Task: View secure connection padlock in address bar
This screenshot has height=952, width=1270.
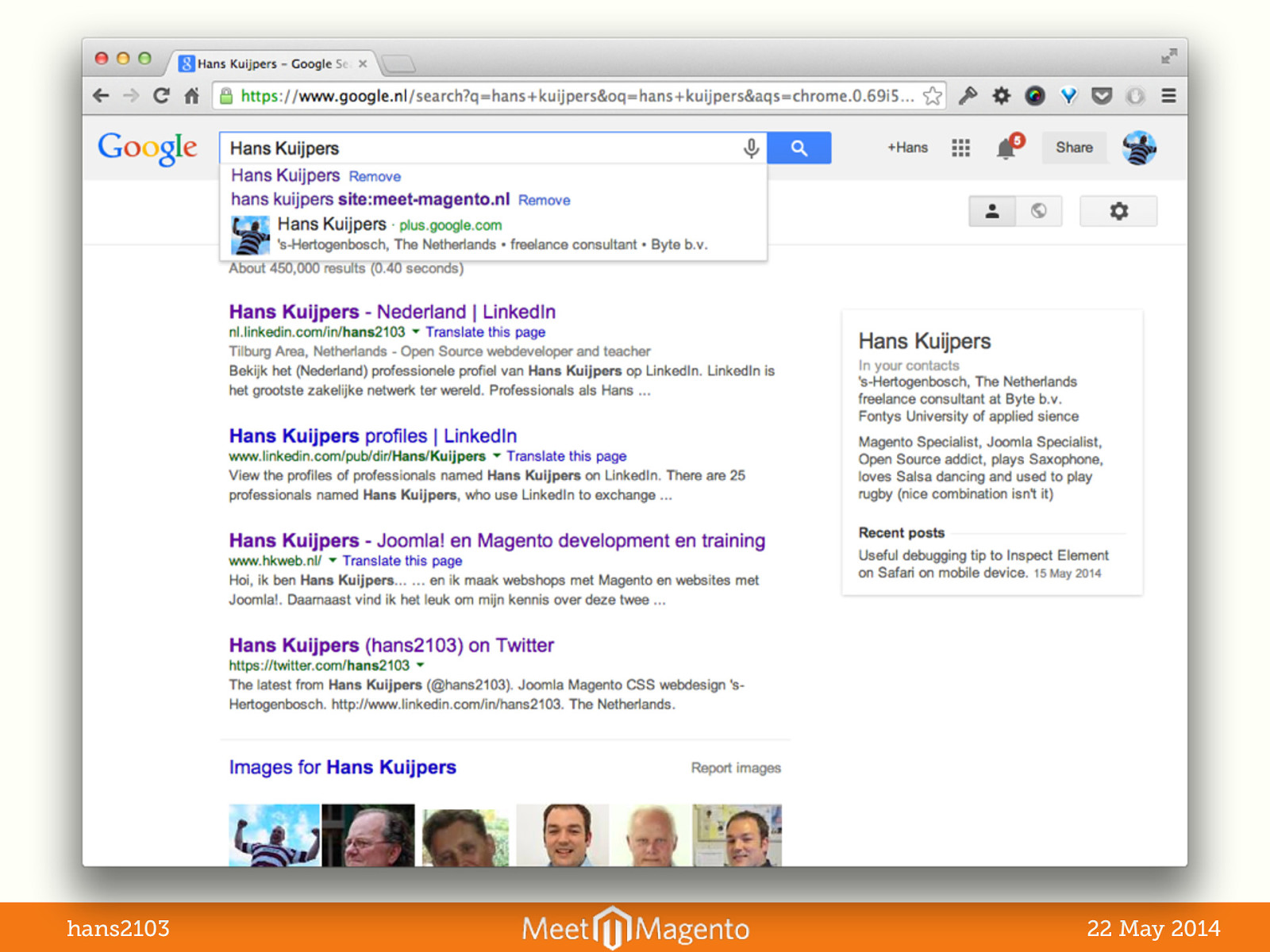Action: 226,96
